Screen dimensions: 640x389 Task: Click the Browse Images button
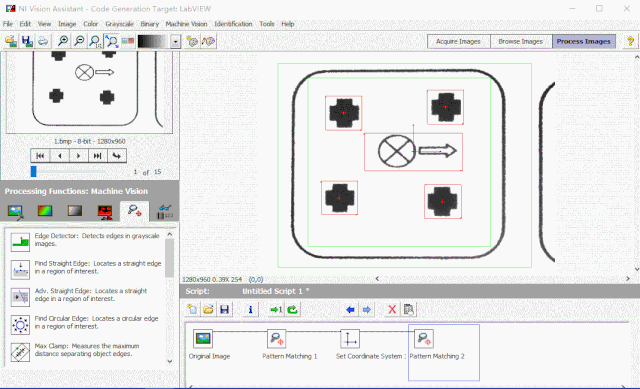(x=521, y=41)
